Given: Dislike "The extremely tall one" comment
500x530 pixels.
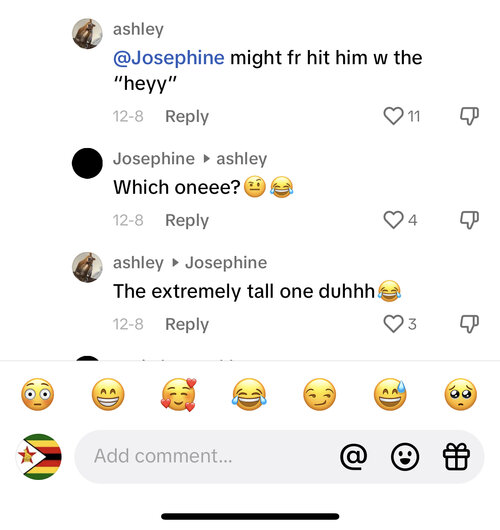Looking at the screenshot, I should tap(469, 324).
